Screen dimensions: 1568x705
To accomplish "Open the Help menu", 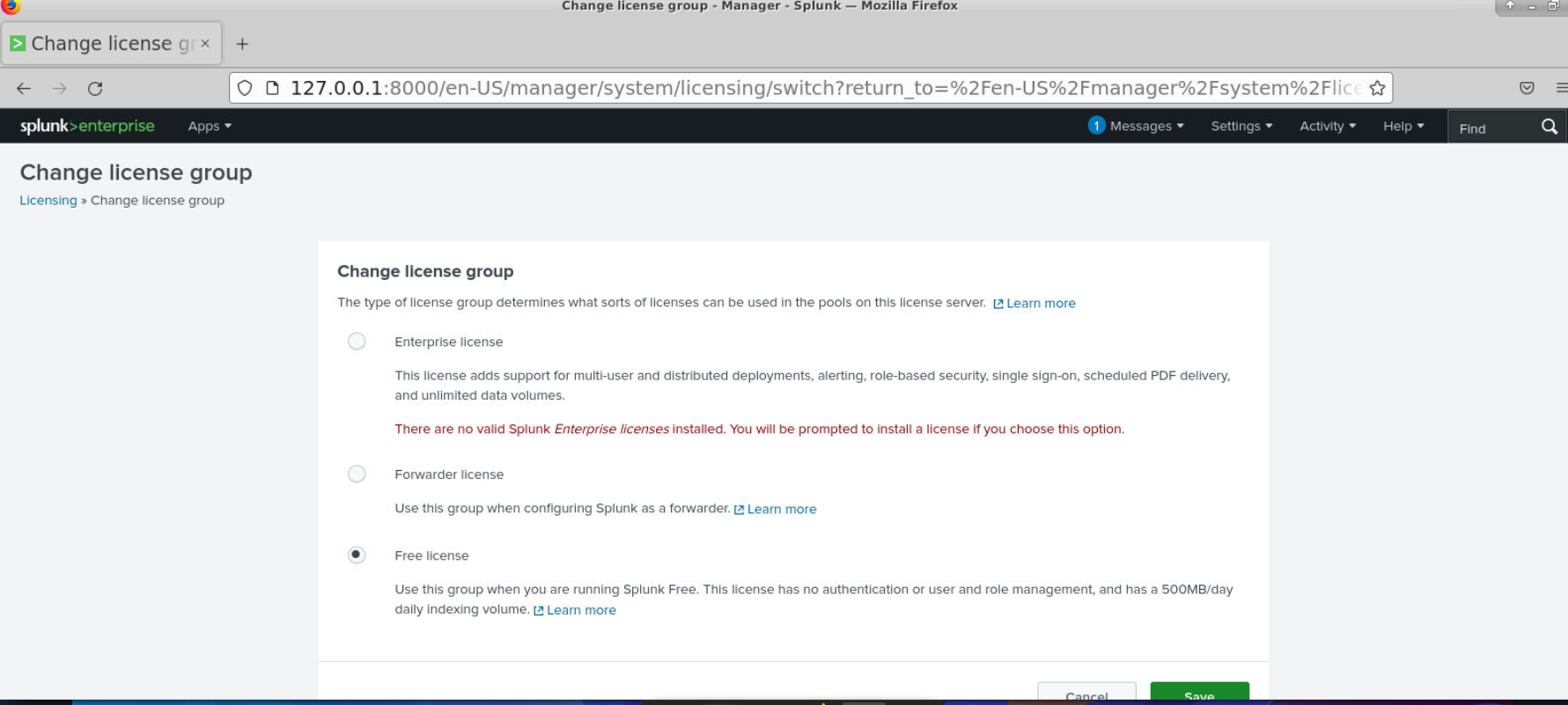I will pos(1402,126).
